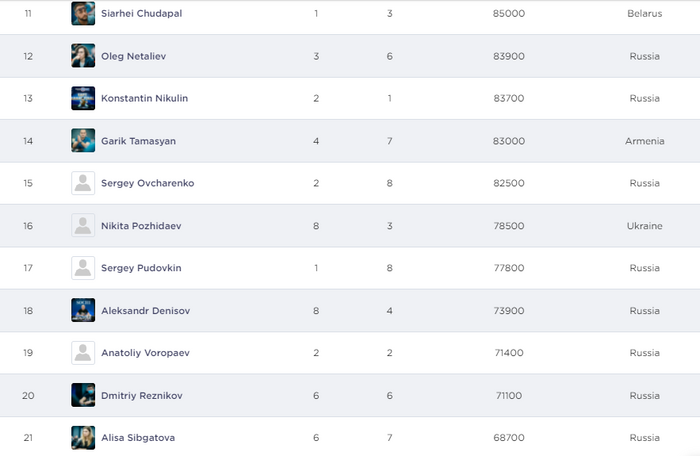Click Anatoliy Voropaev's placeholder avatar icon
Image resolution: width=700 pixels, height=456 pixels.
[83, 353]
